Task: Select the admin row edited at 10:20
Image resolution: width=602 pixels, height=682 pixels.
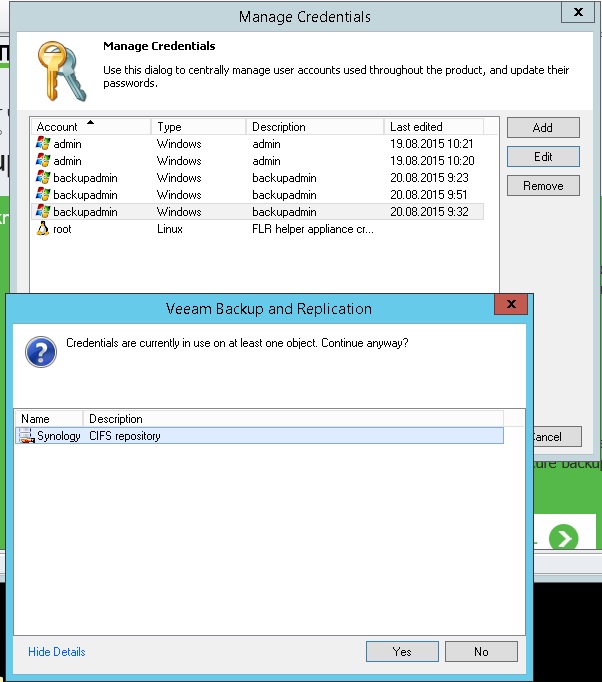Action: (258, 161)
